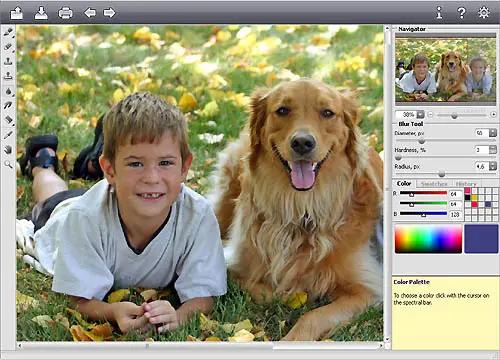Open help with the question mark icon

tap(462, 13)
